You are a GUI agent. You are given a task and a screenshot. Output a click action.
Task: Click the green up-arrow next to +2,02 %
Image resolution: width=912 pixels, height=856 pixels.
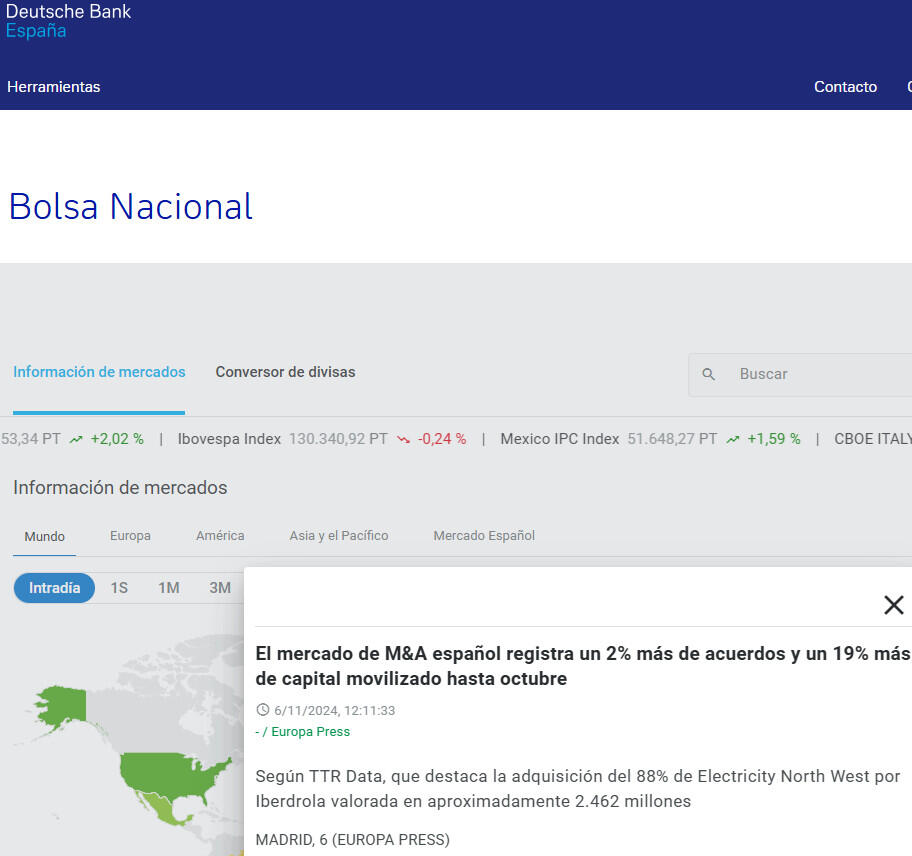click(76, 439)
